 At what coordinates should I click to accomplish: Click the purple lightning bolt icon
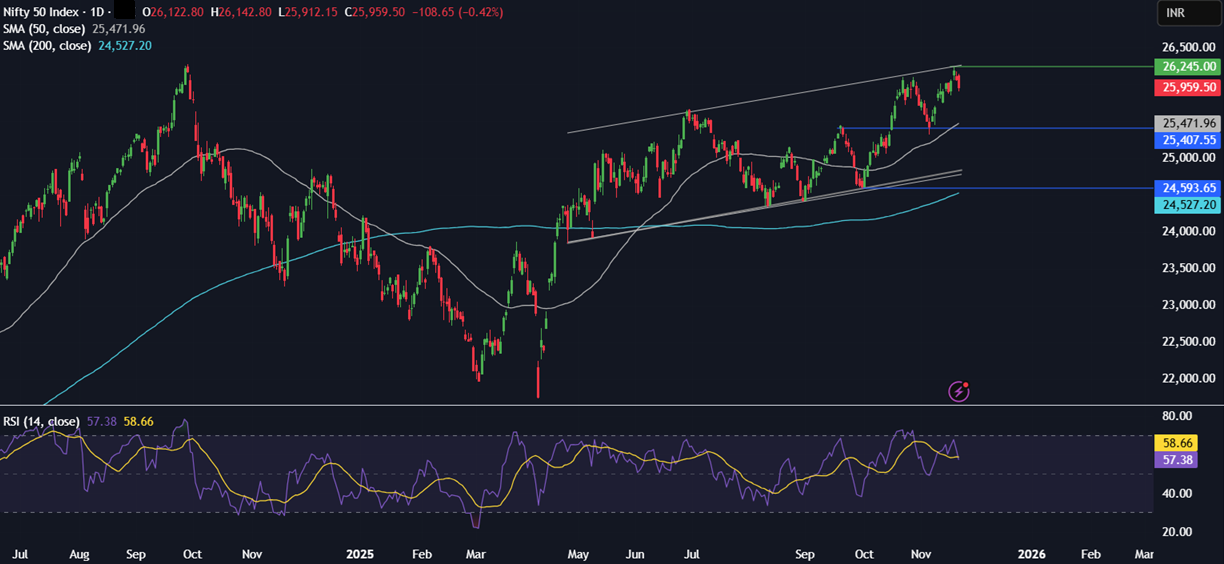point(958,391)
